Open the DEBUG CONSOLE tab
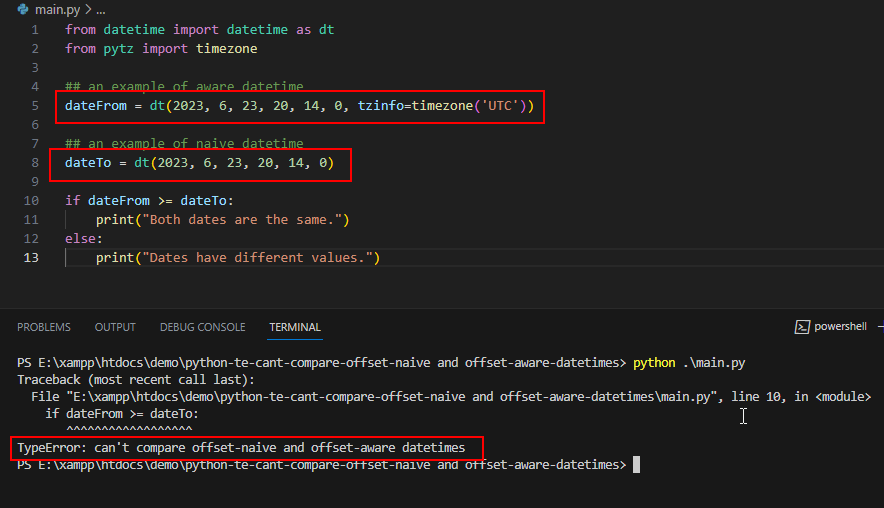884x508 pixels. (202, 327)
